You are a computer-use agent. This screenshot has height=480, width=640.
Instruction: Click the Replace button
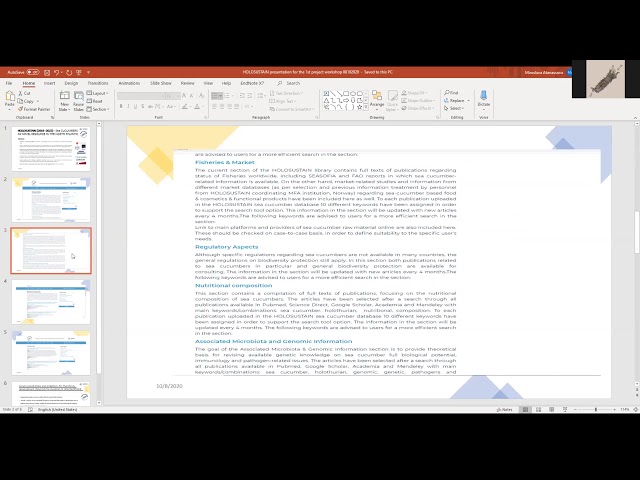coord(456,100)
